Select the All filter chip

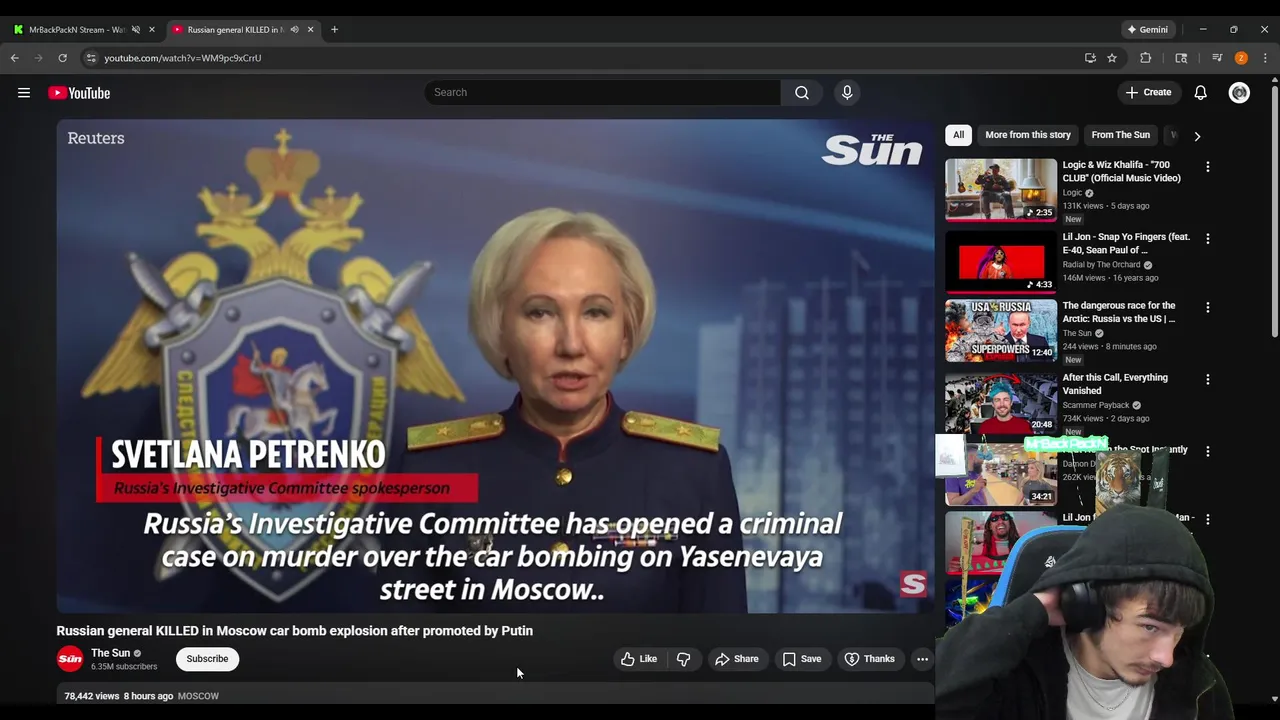[x=958, y=135]
